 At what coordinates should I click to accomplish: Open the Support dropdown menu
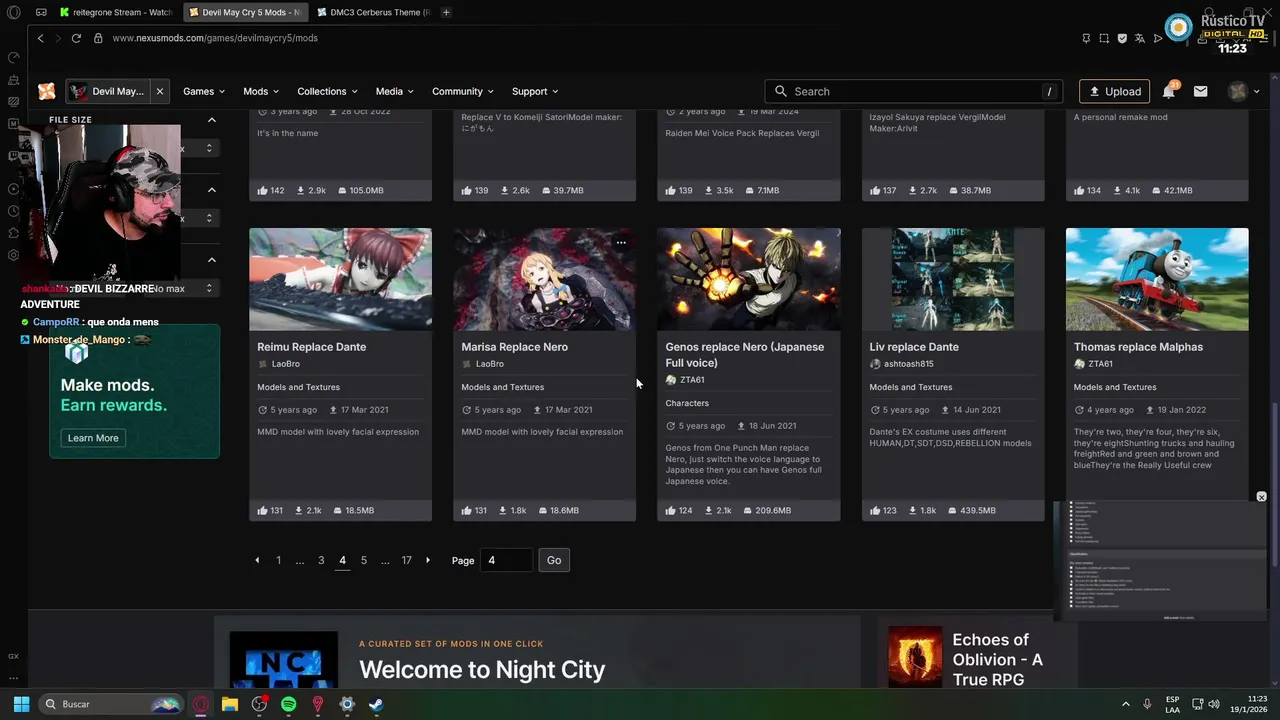point(535,91)
